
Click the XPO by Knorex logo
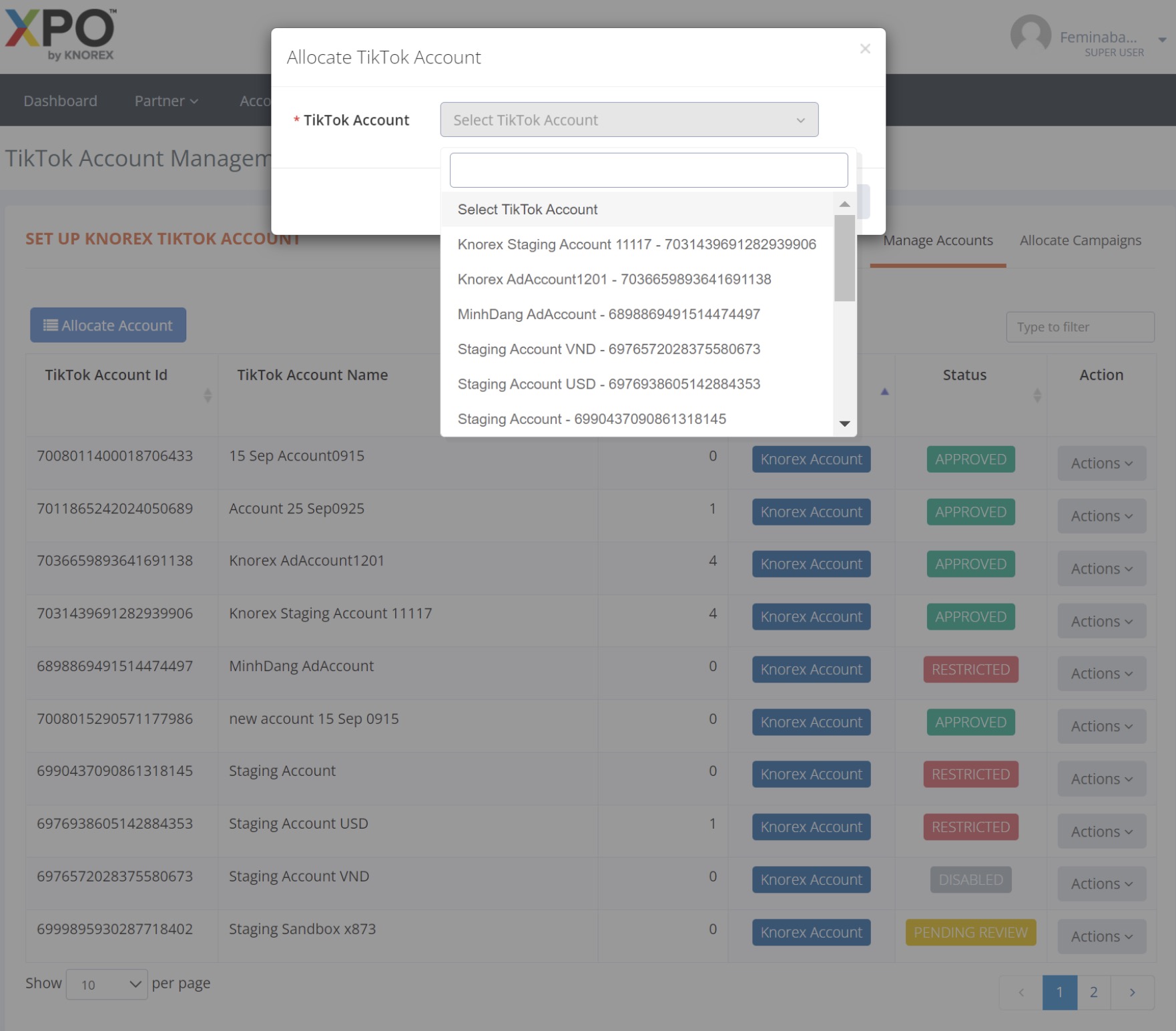coord(61,35)
